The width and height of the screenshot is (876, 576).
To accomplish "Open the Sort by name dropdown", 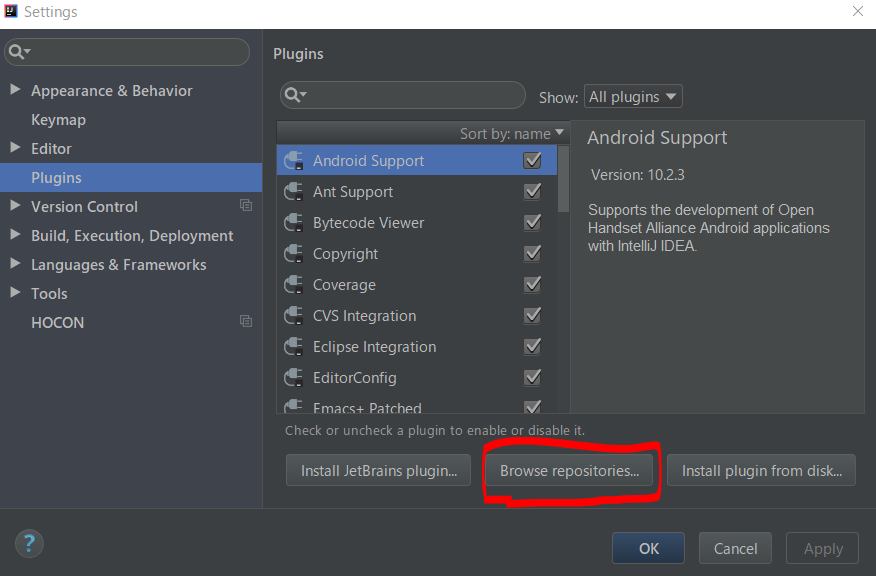I will (511, 134).
